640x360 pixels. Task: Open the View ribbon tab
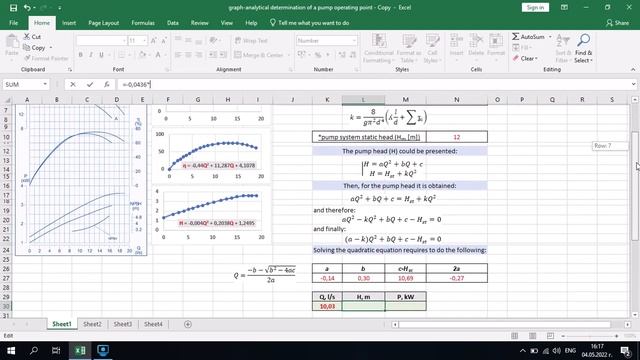(227, 23)
